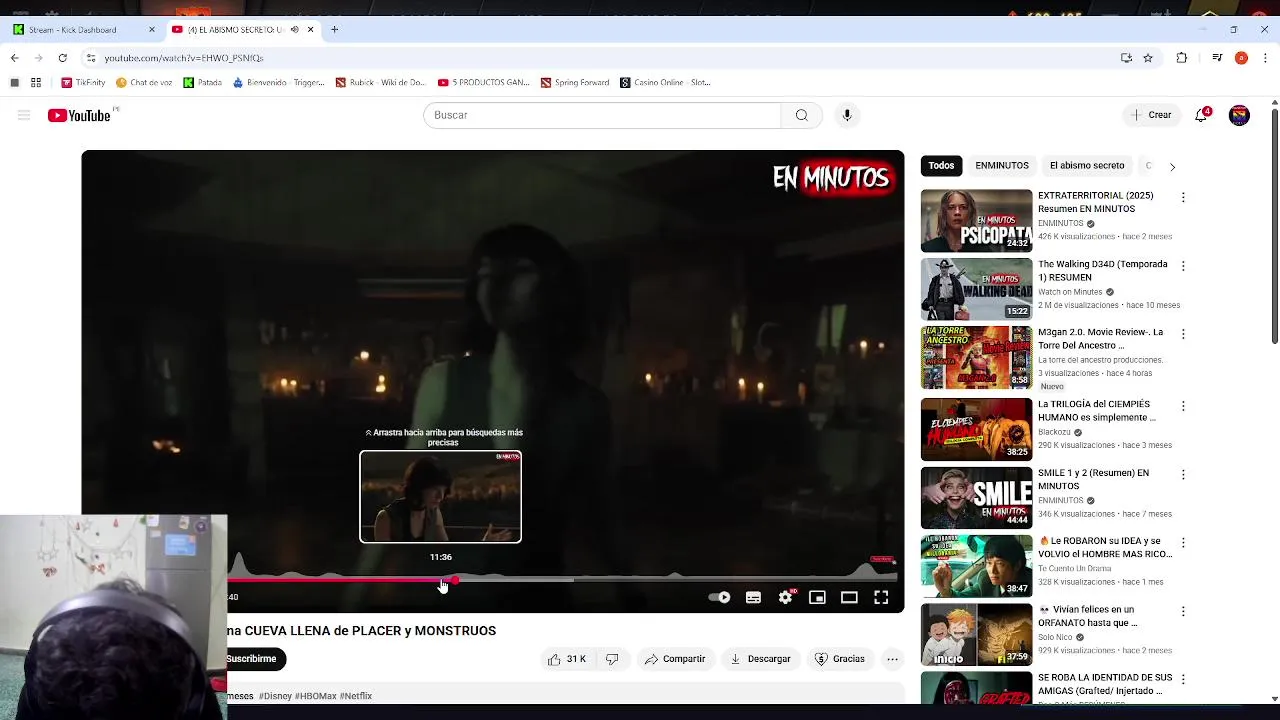This screenshot has width=1280, height=720.
Task: Open the video settings gear
Action: click(785, 597)
